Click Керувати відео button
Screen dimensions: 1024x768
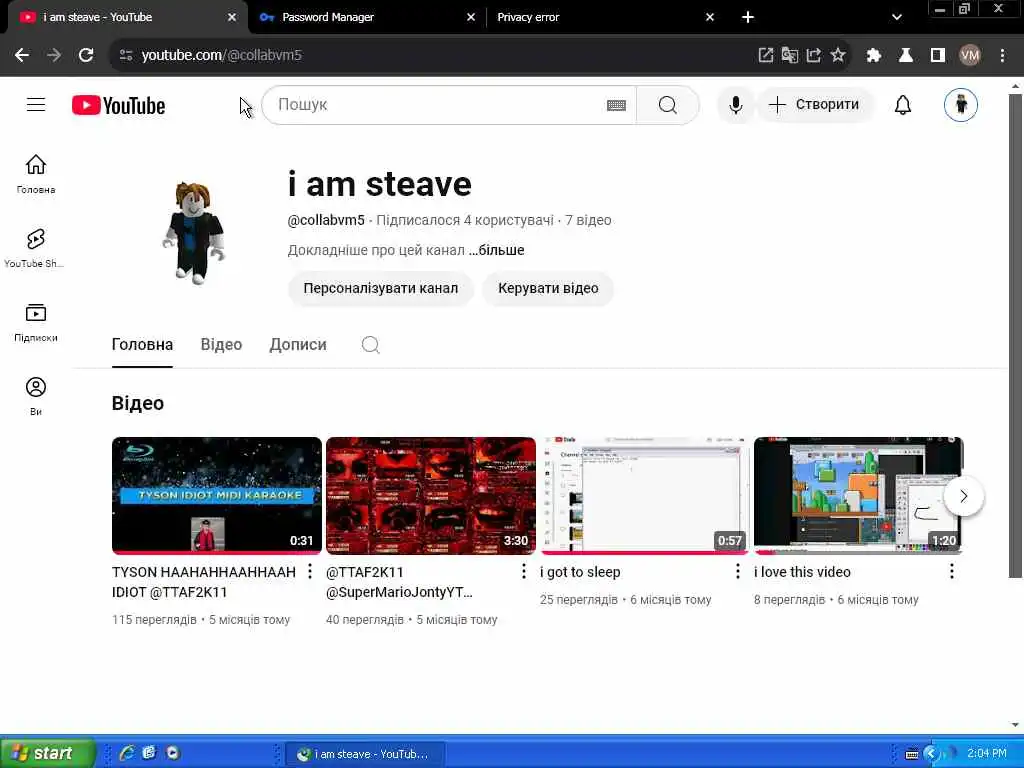coord(548,288)
